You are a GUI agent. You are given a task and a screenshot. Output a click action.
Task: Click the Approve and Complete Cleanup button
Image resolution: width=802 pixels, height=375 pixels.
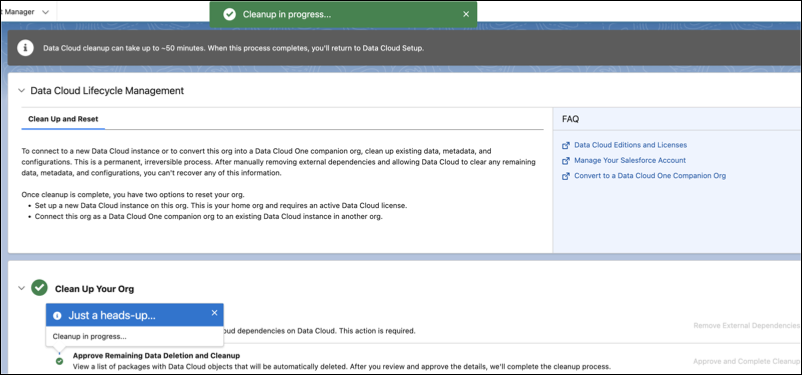tap(746, 361)
